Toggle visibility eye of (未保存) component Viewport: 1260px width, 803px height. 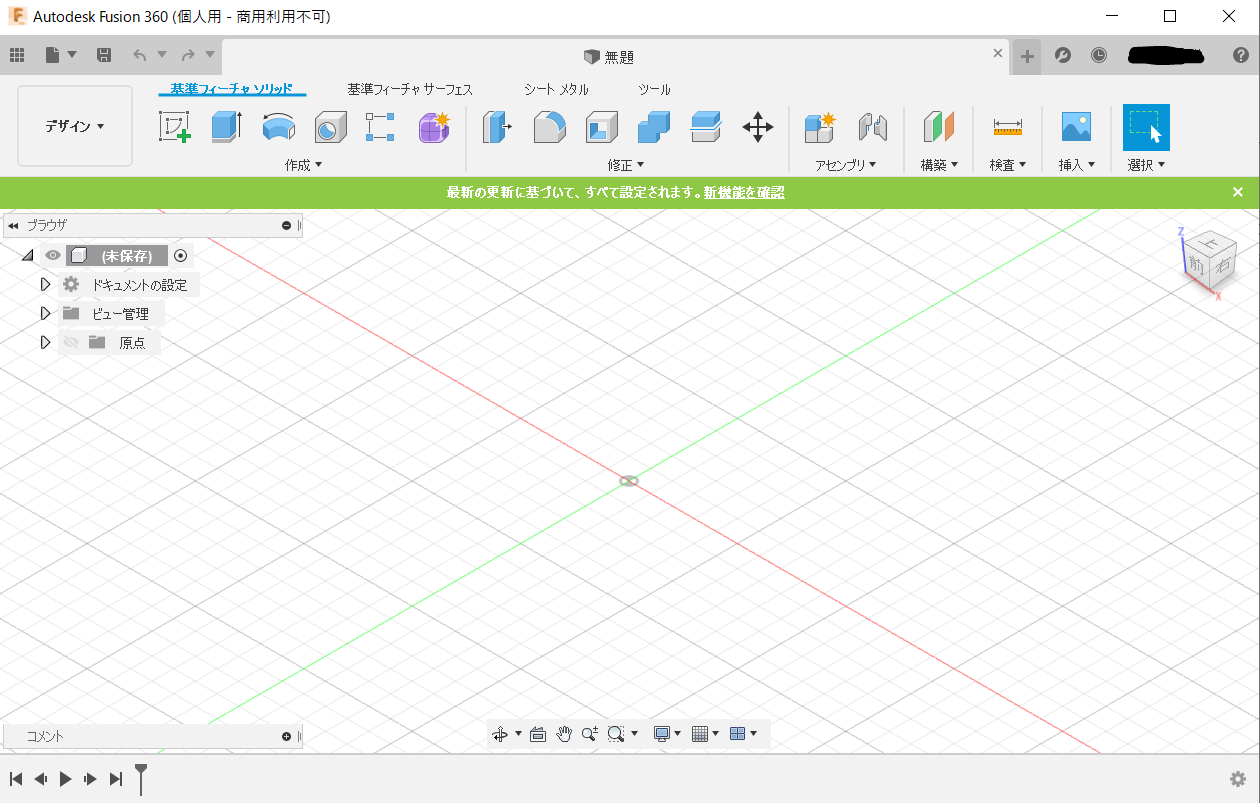pos(53,256)
